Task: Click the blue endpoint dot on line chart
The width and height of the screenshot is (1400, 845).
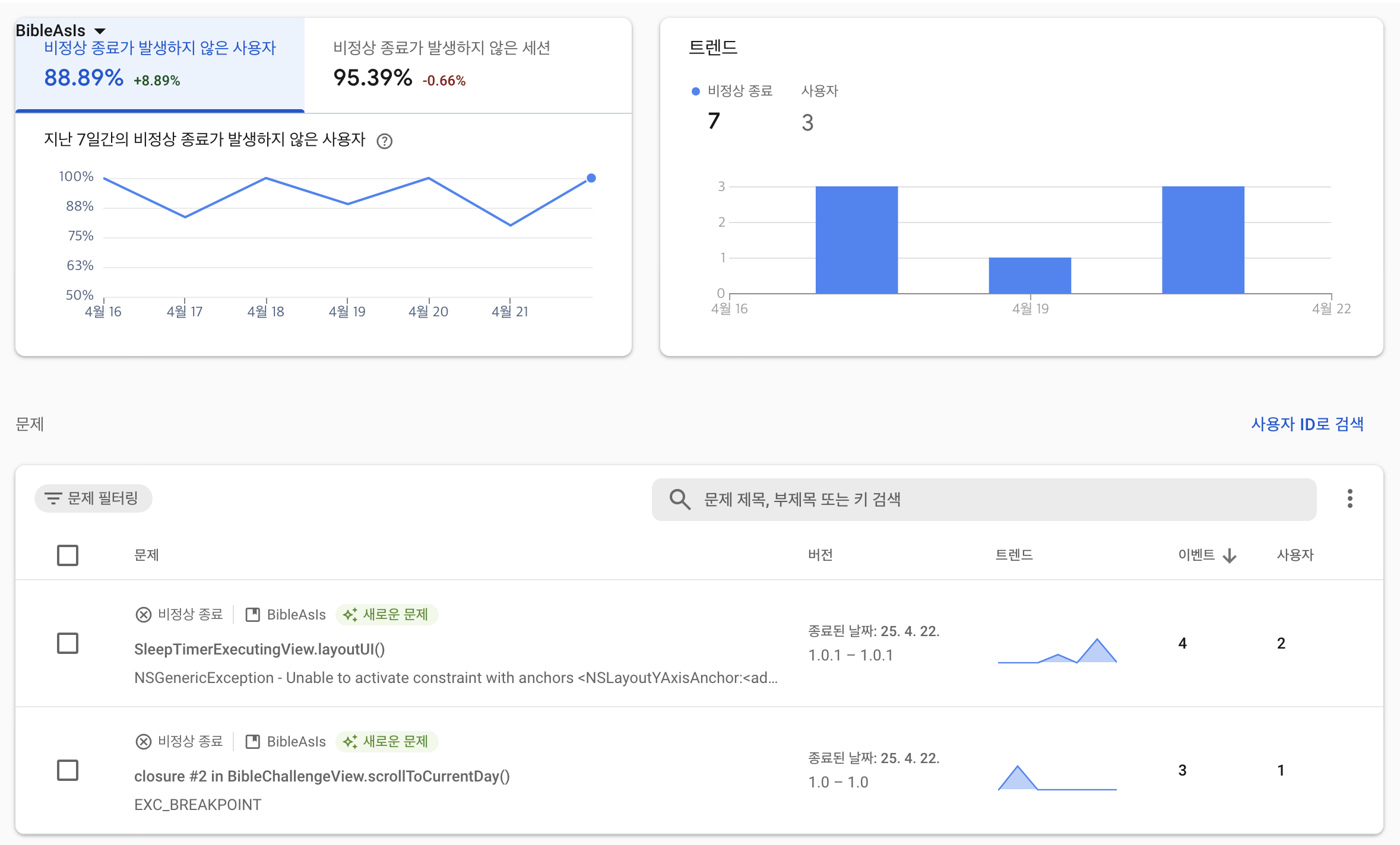Action: pos(591,178)
